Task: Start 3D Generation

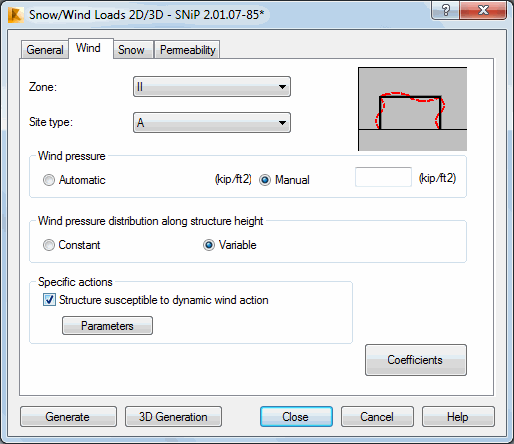Action: [173, 417]
